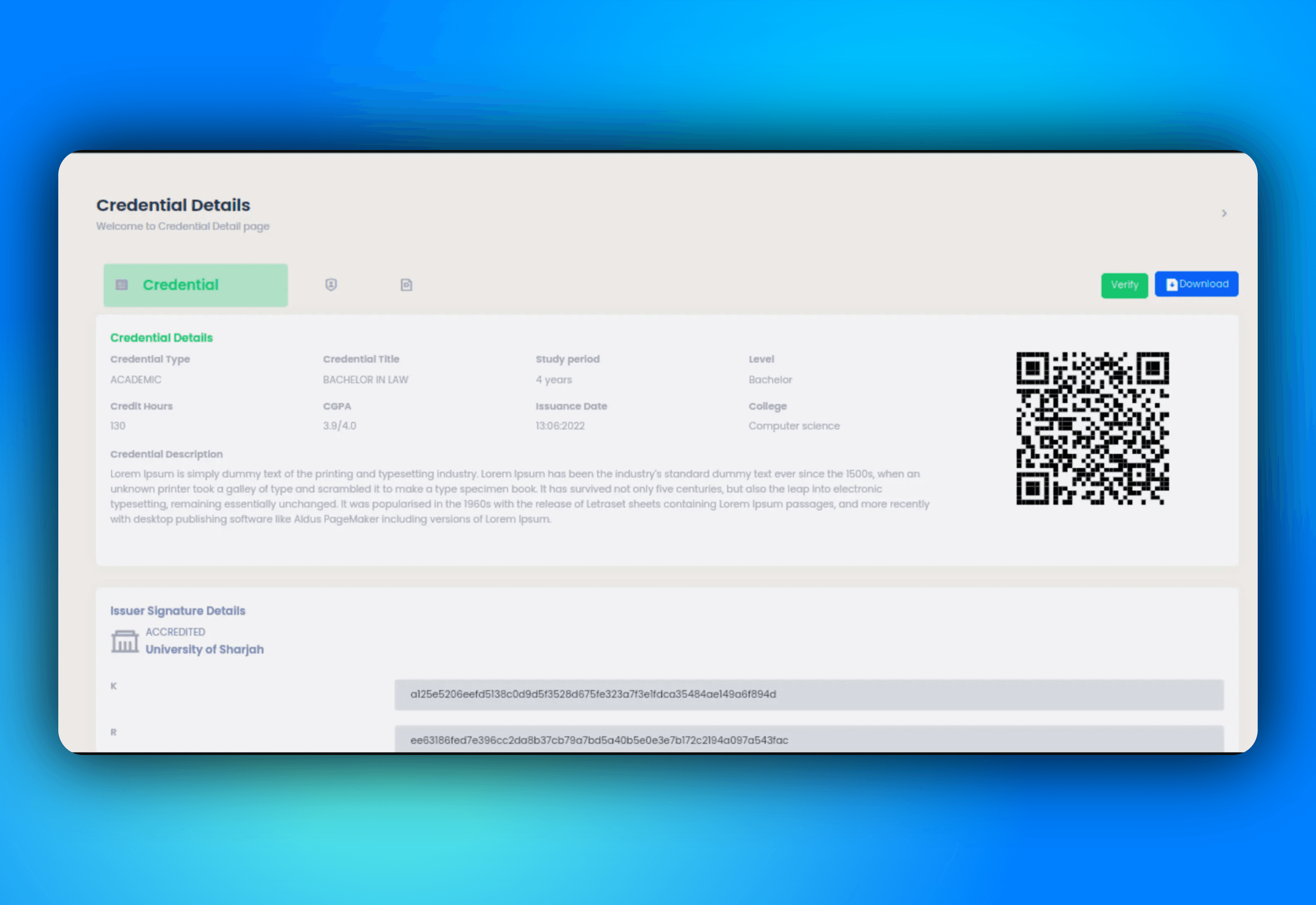Screen dimensions: 1316x905
Task: Open the document file tab icon
Action: [x=406, y=285]
